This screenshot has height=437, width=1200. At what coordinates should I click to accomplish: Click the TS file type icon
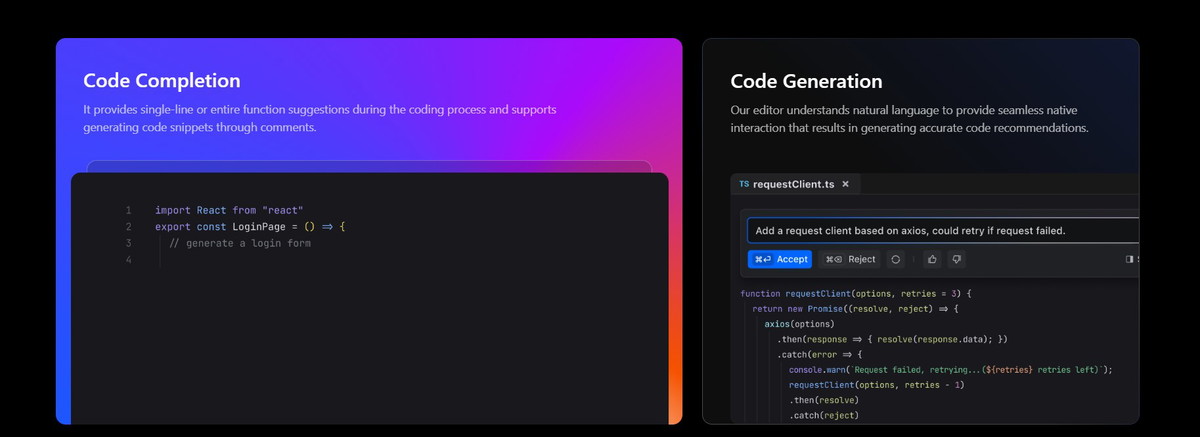pyautogui.click(x=743, y=184)
